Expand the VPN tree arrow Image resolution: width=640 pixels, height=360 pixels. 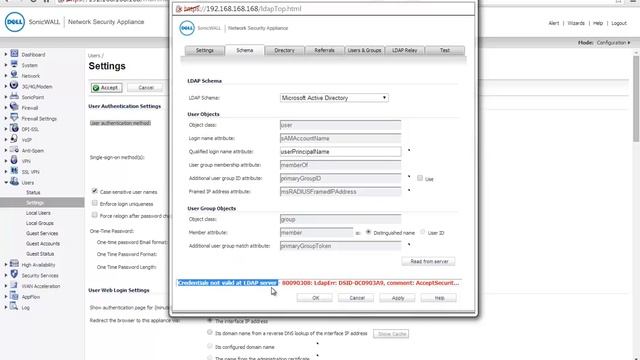point(6,161)
